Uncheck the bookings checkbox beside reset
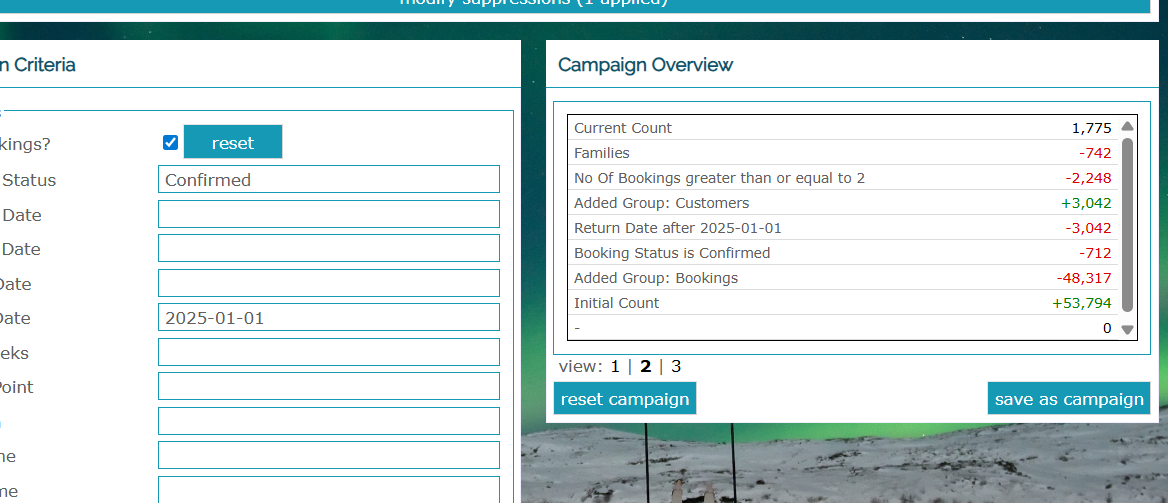Screen dimensions: 1168x503 coord(171,142)
